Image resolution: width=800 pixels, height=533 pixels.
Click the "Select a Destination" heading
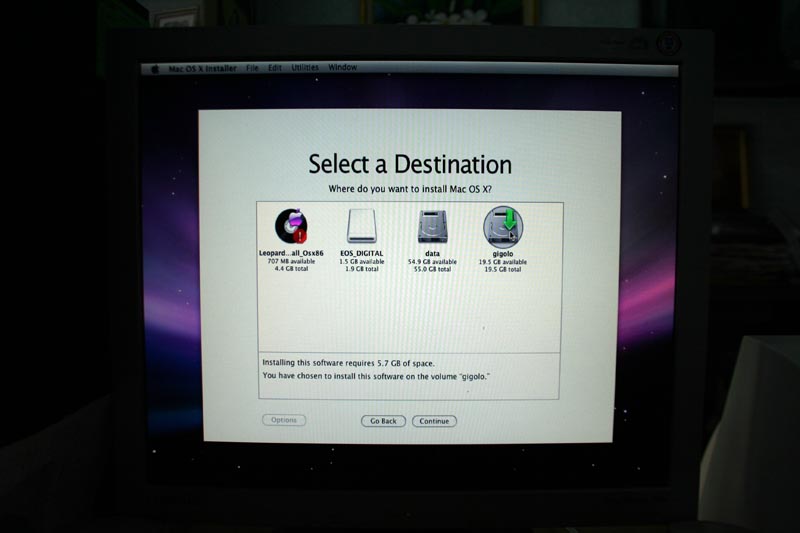pos(410,164)
